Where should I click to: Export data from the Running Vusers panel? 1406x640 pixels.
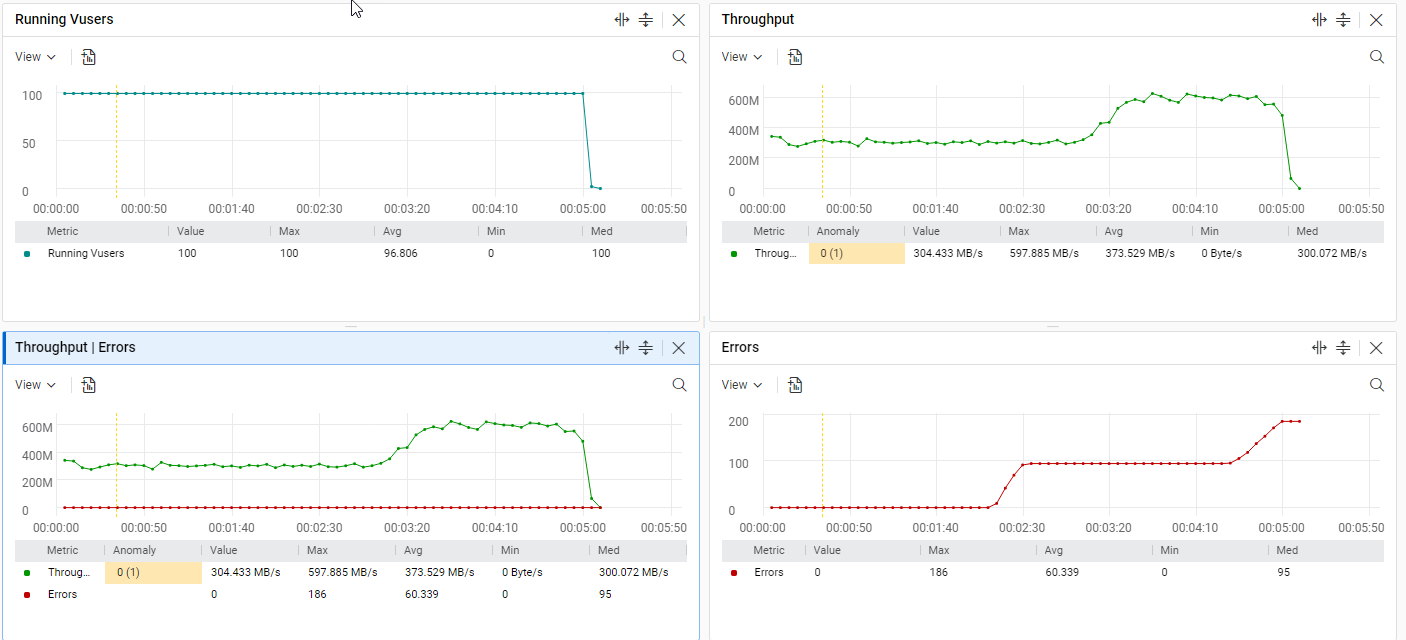coord(89,57)
